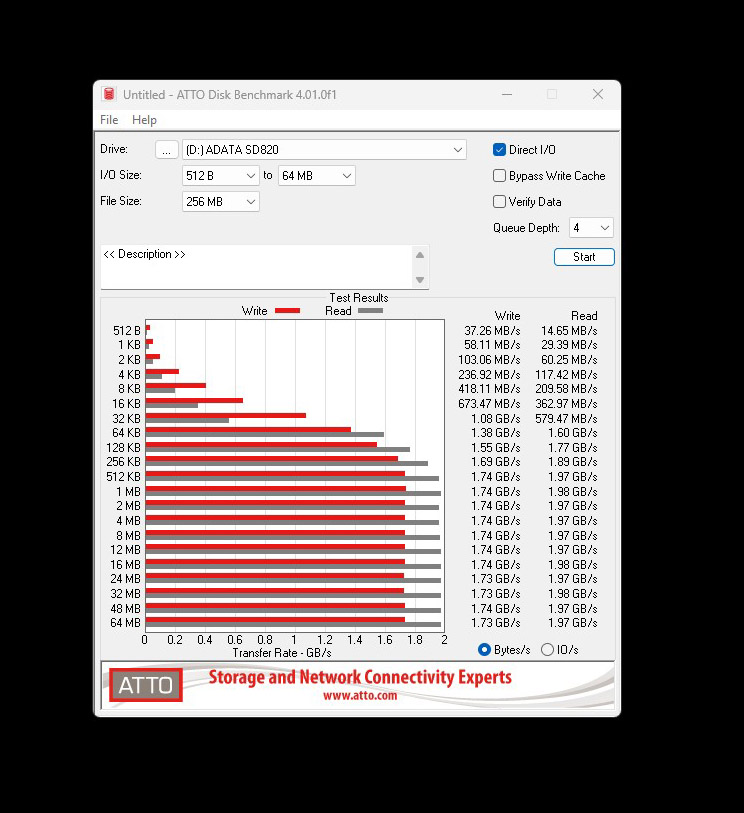
Task: Click description box down arrow
Action: 420,280
